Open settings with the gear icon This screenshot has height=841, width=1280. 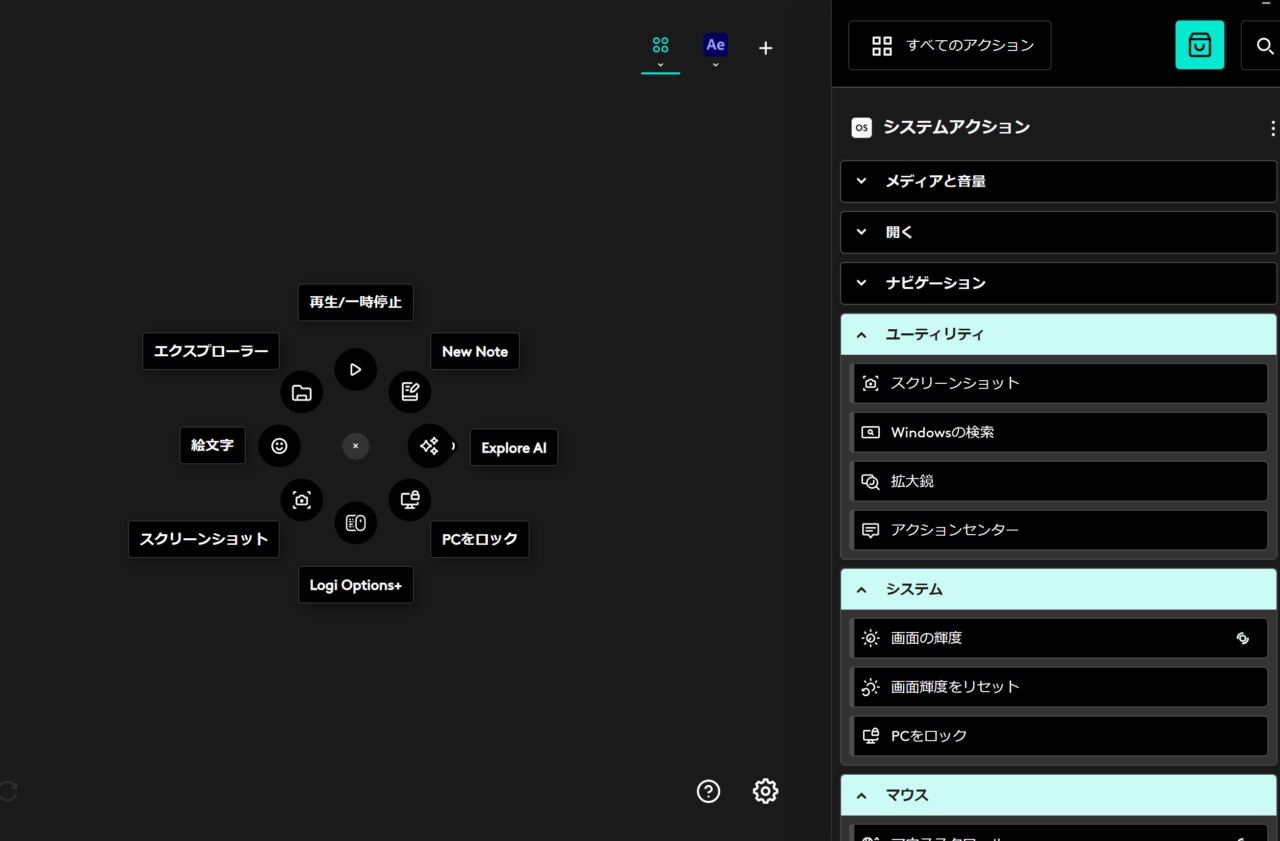tap(765, 791)
